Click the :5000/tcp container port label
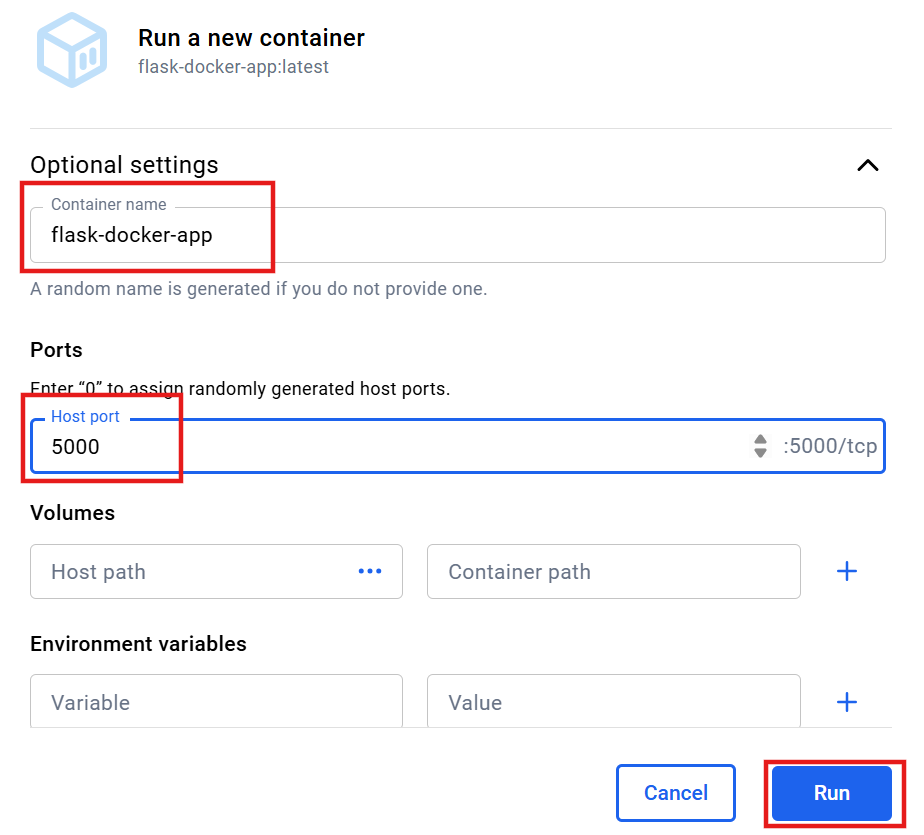 [831, 446]
